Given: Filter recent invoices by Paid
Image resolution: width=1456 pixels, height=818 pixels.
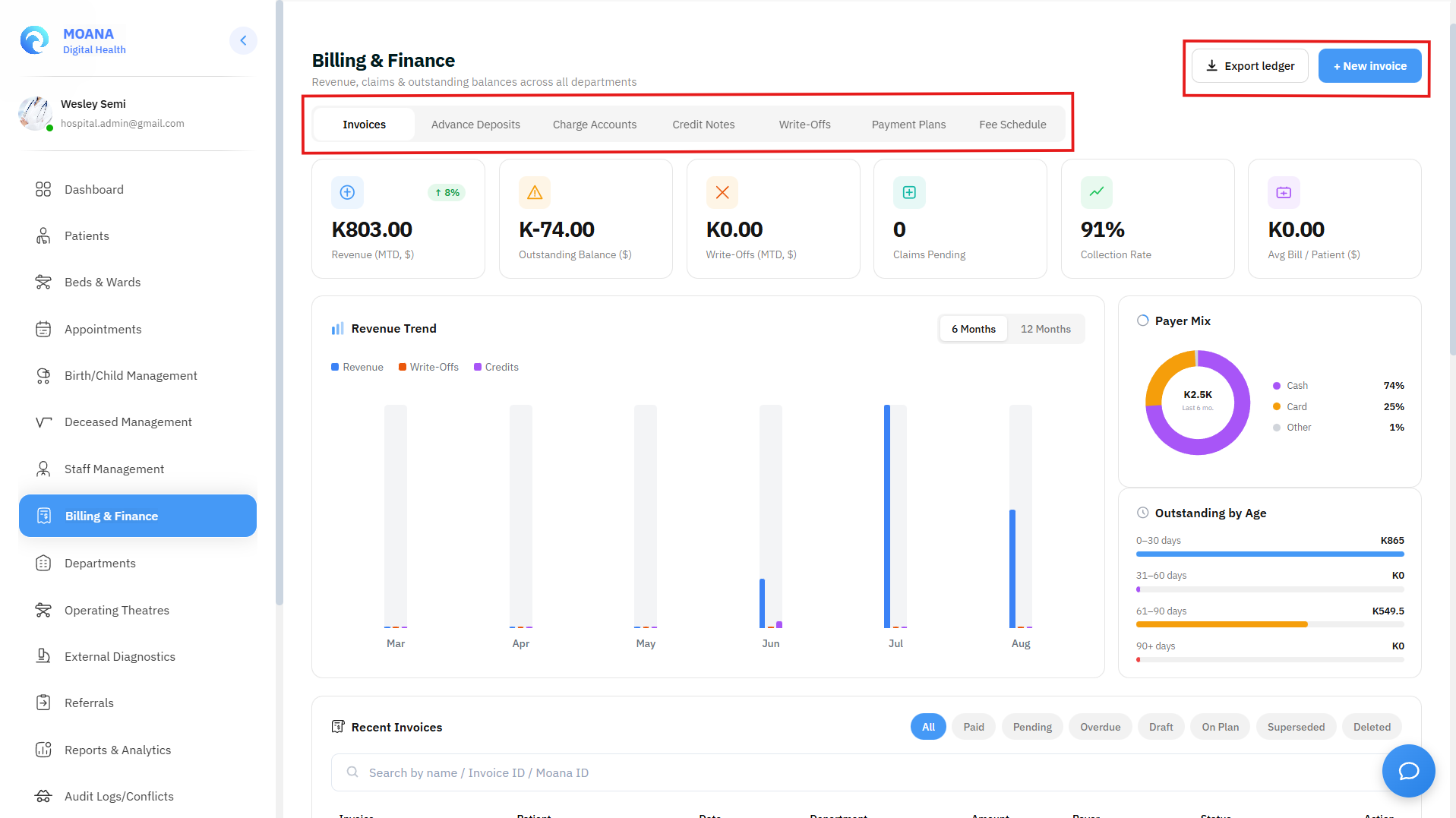Looking at the screenshot, I should pyautogui.click(x=974, y=727).
